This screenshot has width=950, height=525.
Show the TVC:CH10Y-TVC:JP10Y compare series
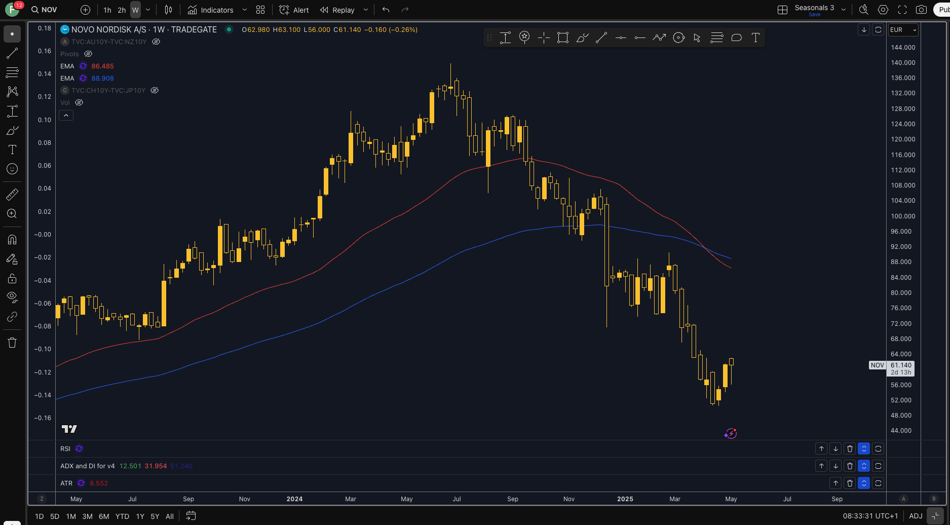point(154,90)
